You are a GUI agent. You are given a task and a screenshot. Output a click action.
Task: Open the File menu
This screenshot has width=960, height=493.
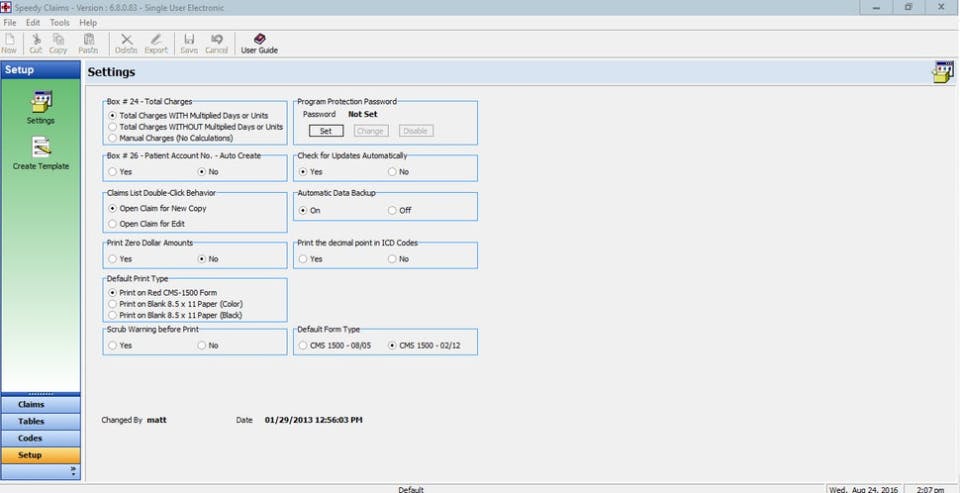[x=10, y=23]
